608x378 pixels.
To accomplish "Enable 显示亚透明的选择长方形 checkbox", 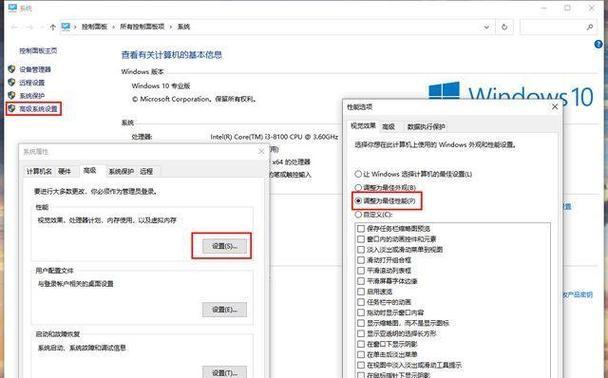I will tap(361, 333).
